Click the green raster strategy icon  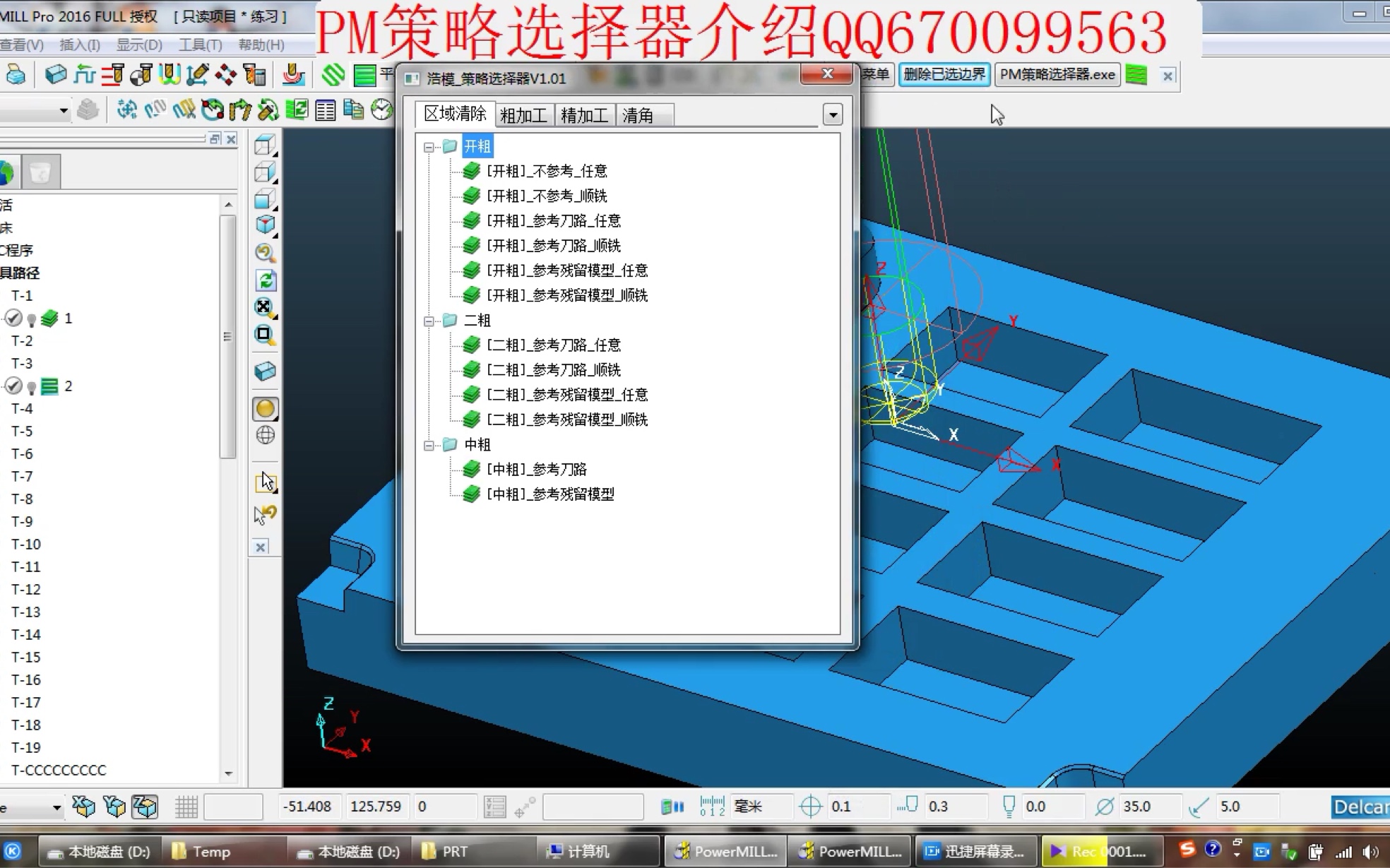(x=364, y=75)
